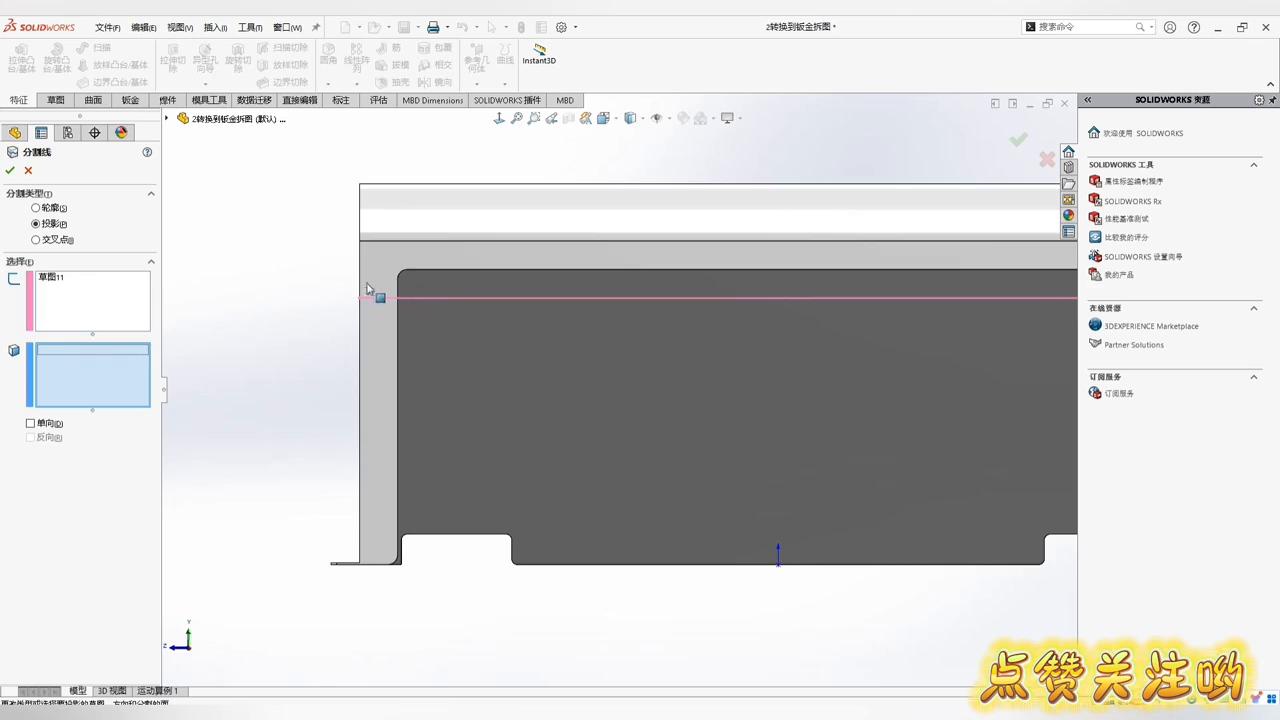The height and width of the screenshot is (720, 1280).
Task: Open search command dropdown arrow
Action: (x=1152, y=27)
